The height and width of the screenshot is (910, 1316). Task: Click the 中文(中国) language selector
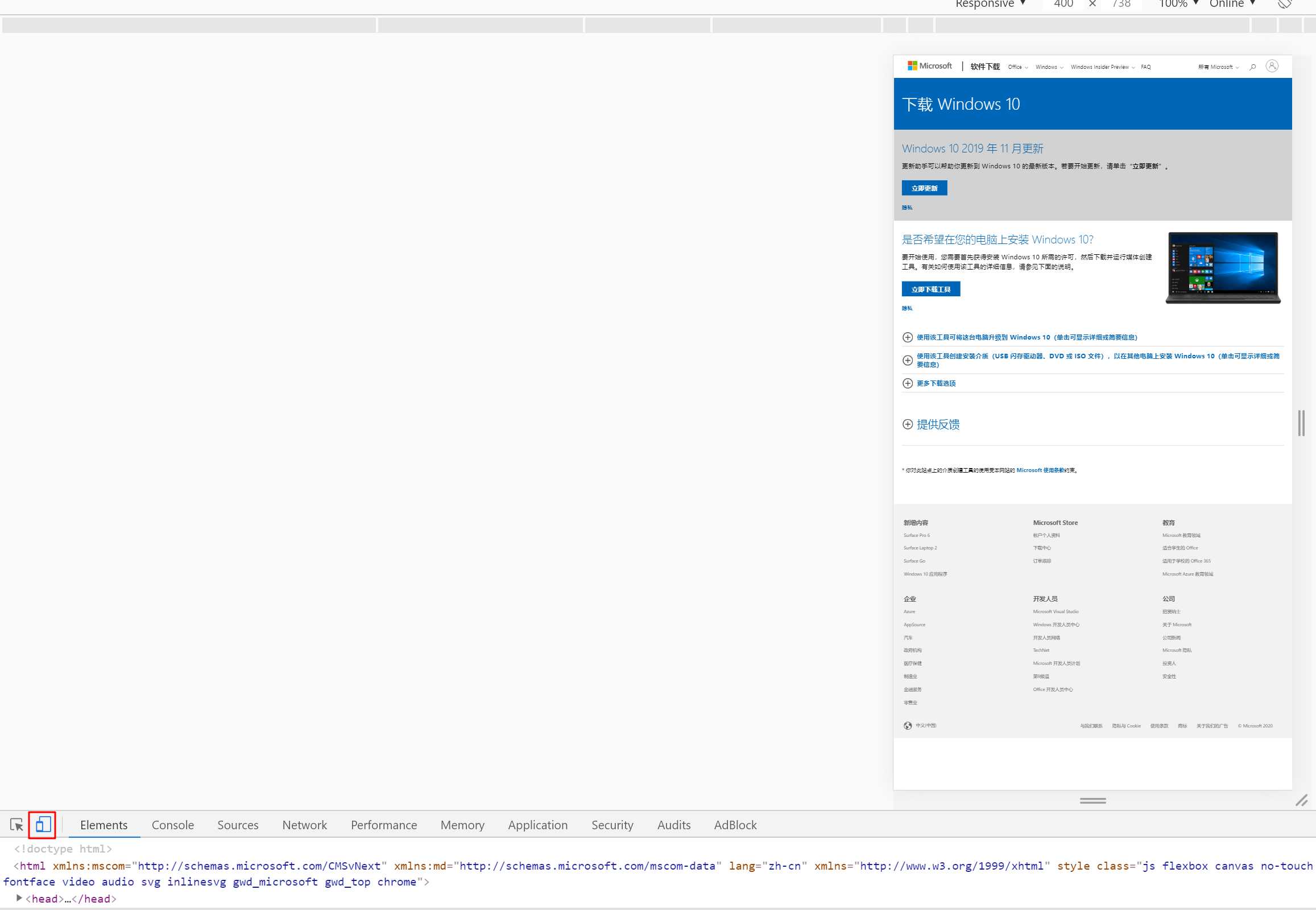tap(925, 726)
